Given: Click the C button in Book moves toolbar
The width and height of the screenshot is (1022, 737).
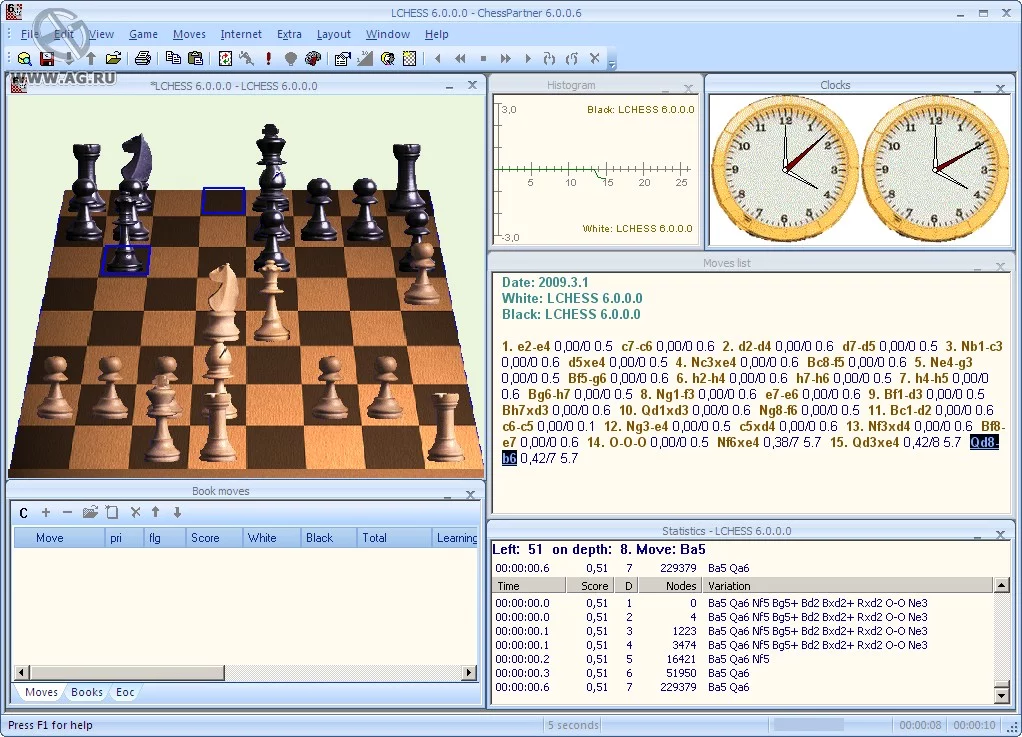Looking at the screenshot, I should tap(23, 513).
